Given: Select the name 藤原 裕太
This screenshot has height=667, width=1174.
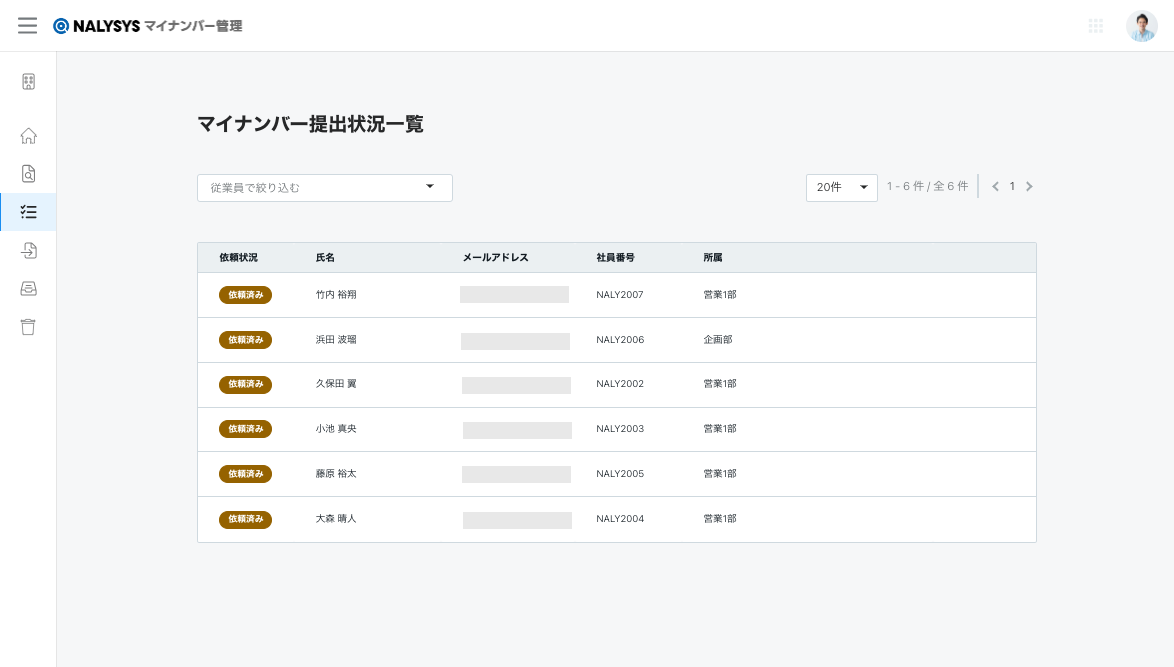Looking at the screenshot, I should 335,474.
